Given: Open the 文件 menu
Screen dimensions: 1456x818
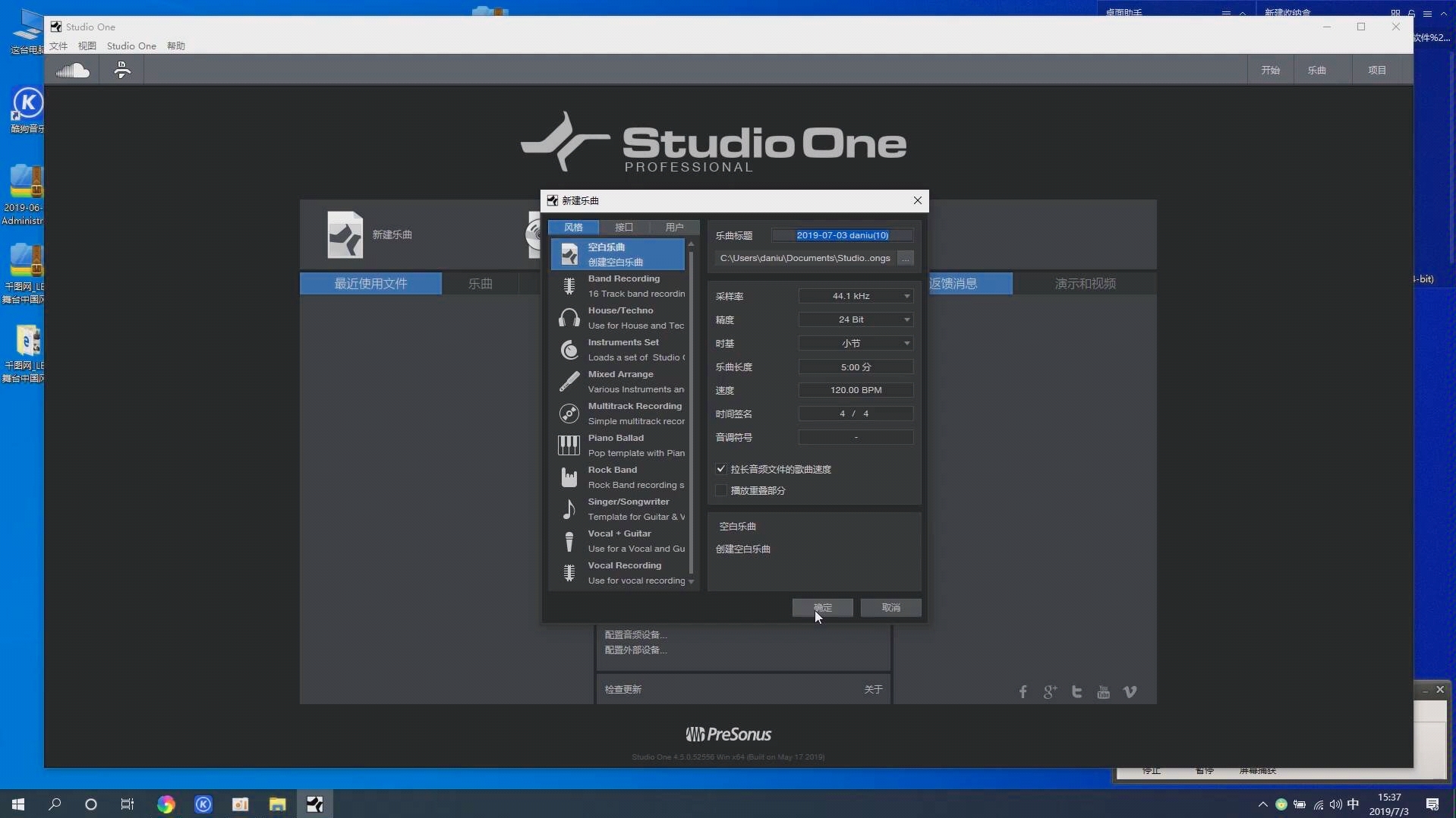Looking at the screenshot, I should click(x=58, y=46).
